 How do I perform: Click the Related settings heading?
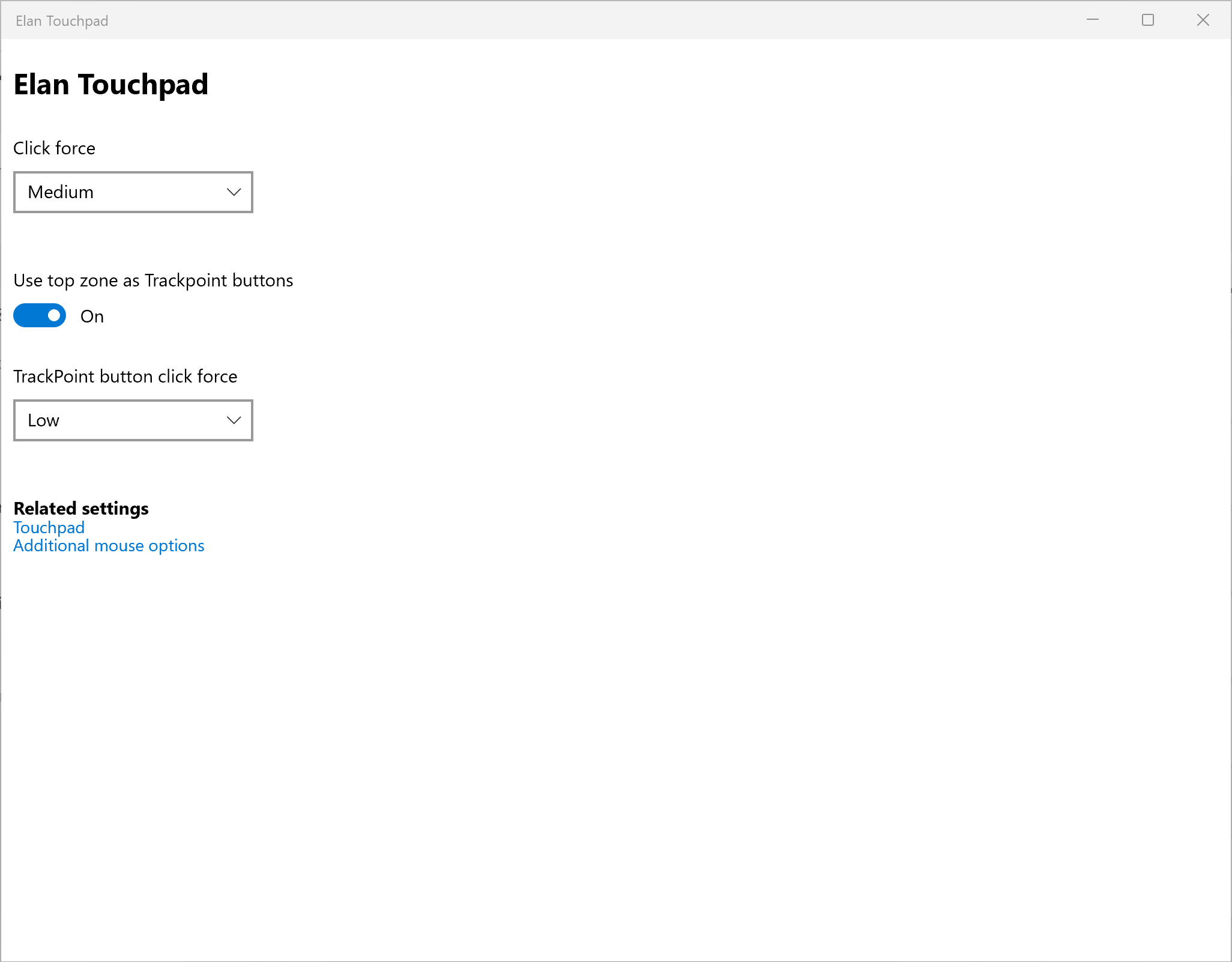81,509
